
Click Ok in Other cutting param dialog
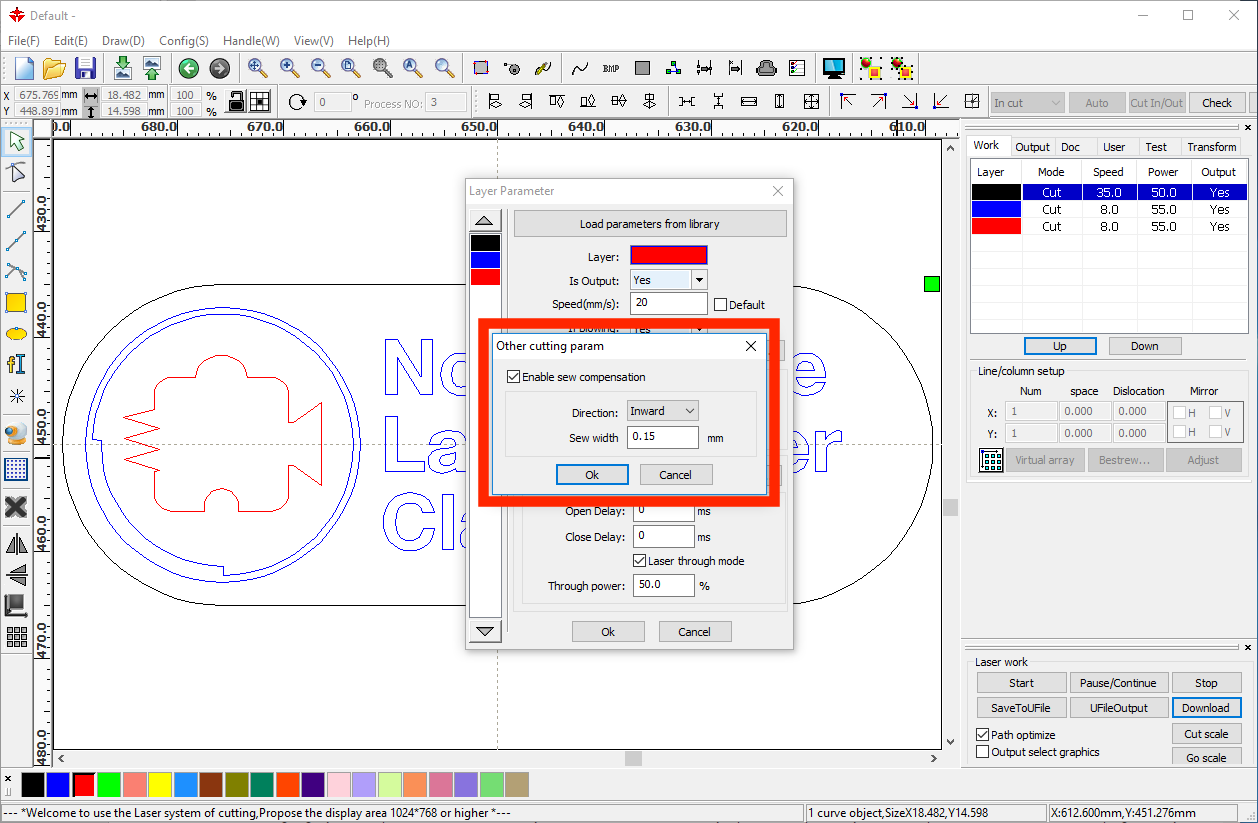pos(592,474)
